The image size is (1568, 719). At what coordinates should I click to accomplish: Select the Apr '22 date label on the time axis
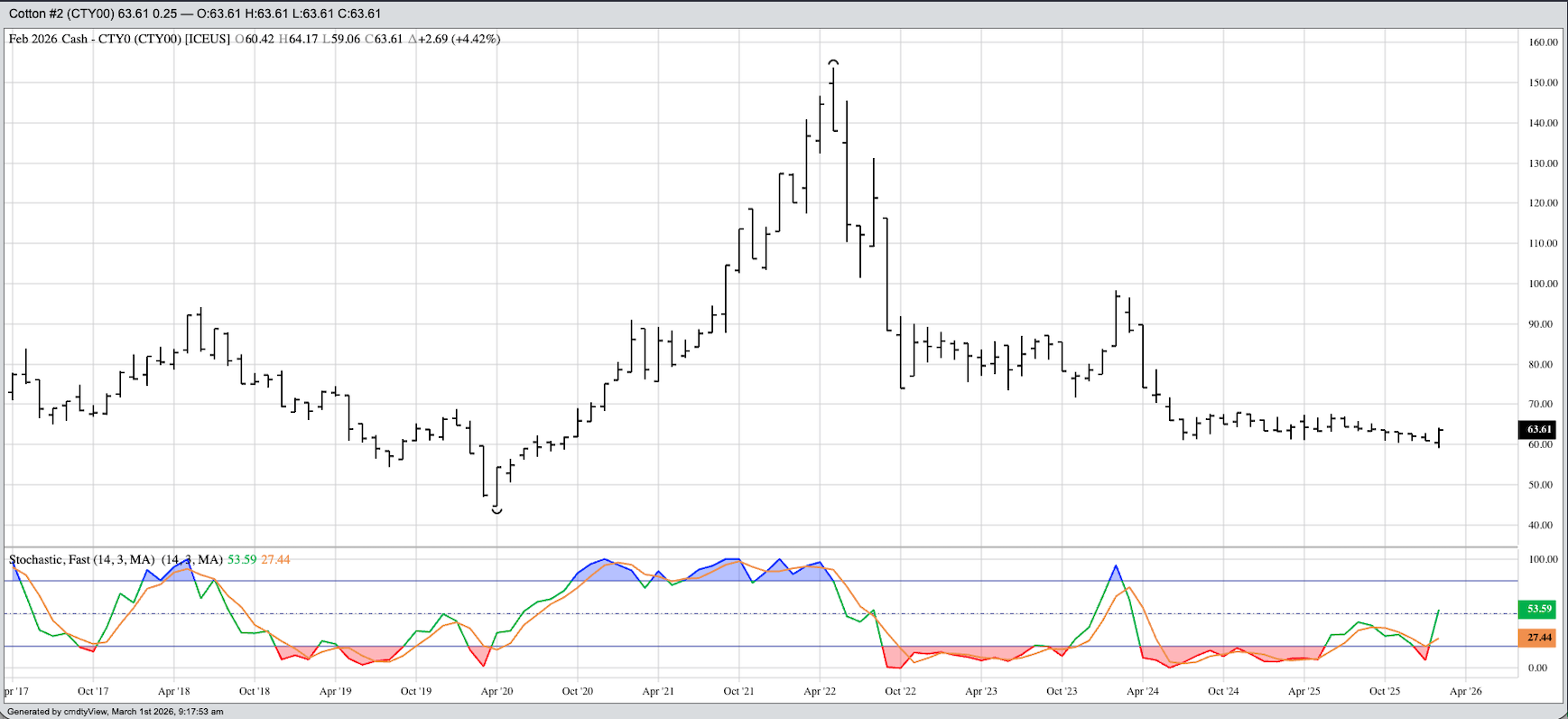point(819,691)
